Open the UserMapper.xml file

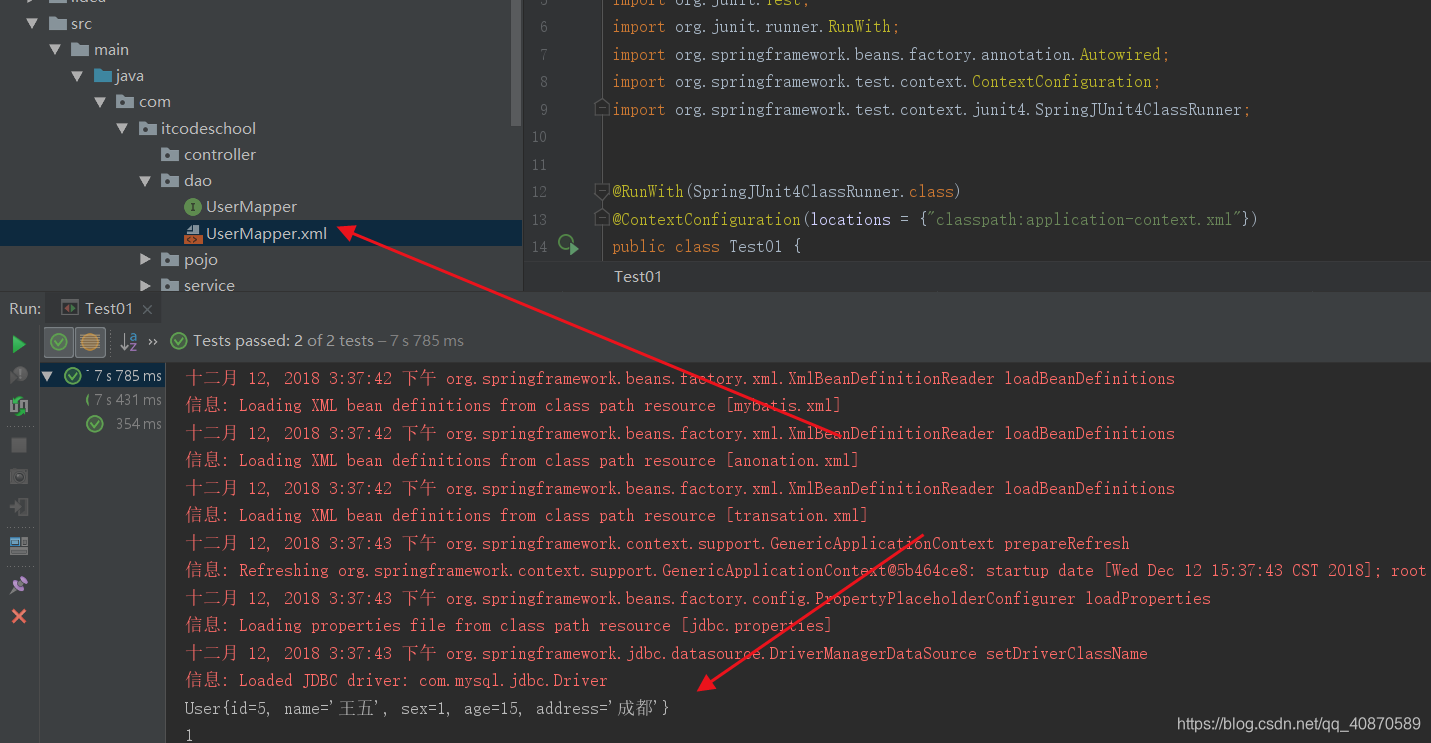click(266, 233)
